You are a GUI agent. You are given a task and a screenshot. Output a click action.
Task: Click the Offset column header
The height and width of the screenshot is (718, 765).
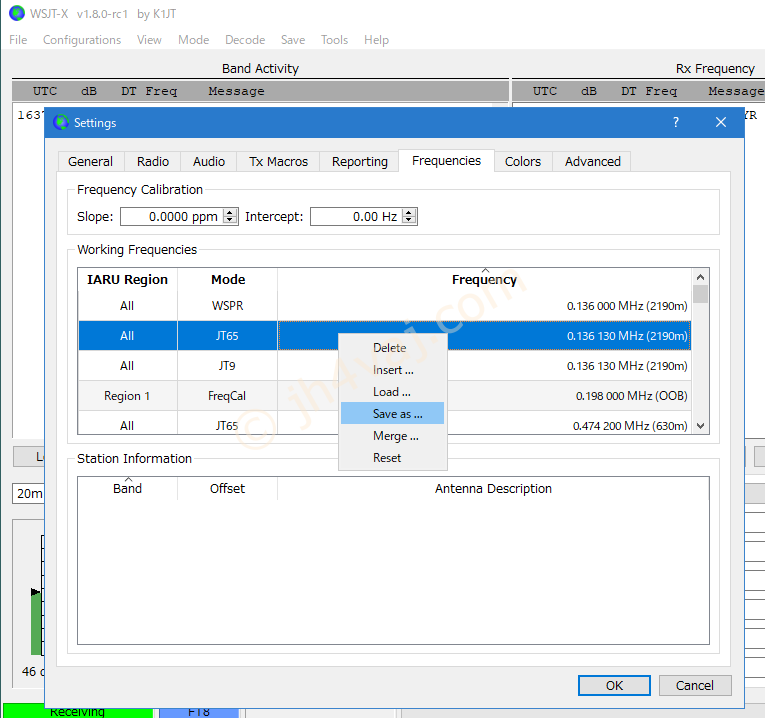(x=227, y=488)
